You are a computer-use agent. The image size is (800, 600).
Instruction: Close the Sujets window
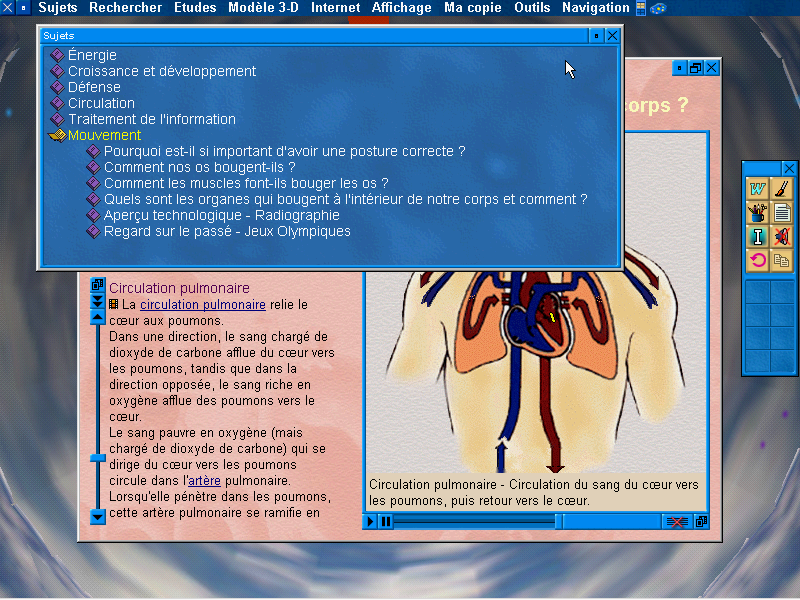[612, 36]
